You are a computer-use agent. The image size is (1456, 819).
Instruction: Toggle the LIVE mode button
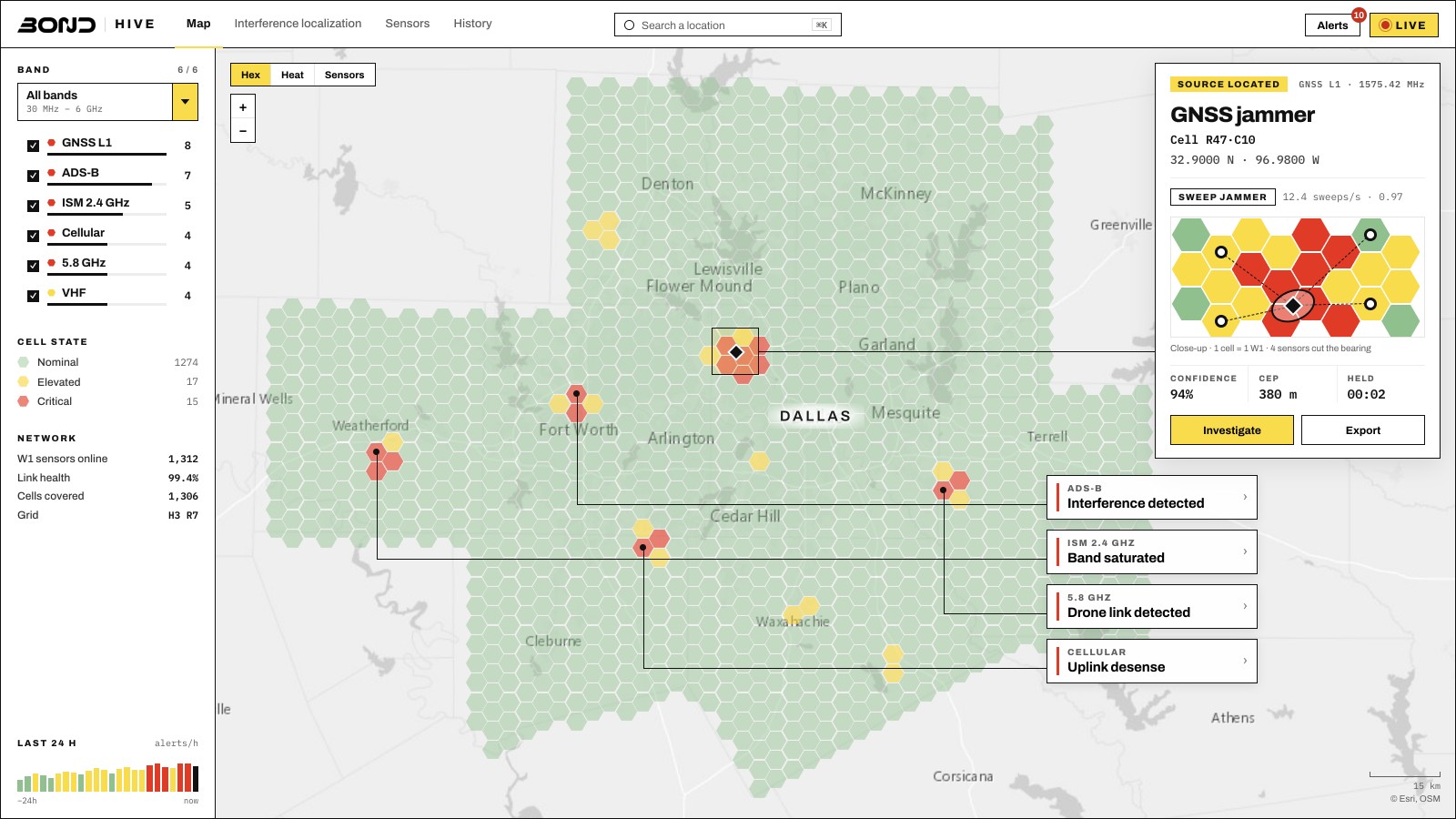point(1403,25)
